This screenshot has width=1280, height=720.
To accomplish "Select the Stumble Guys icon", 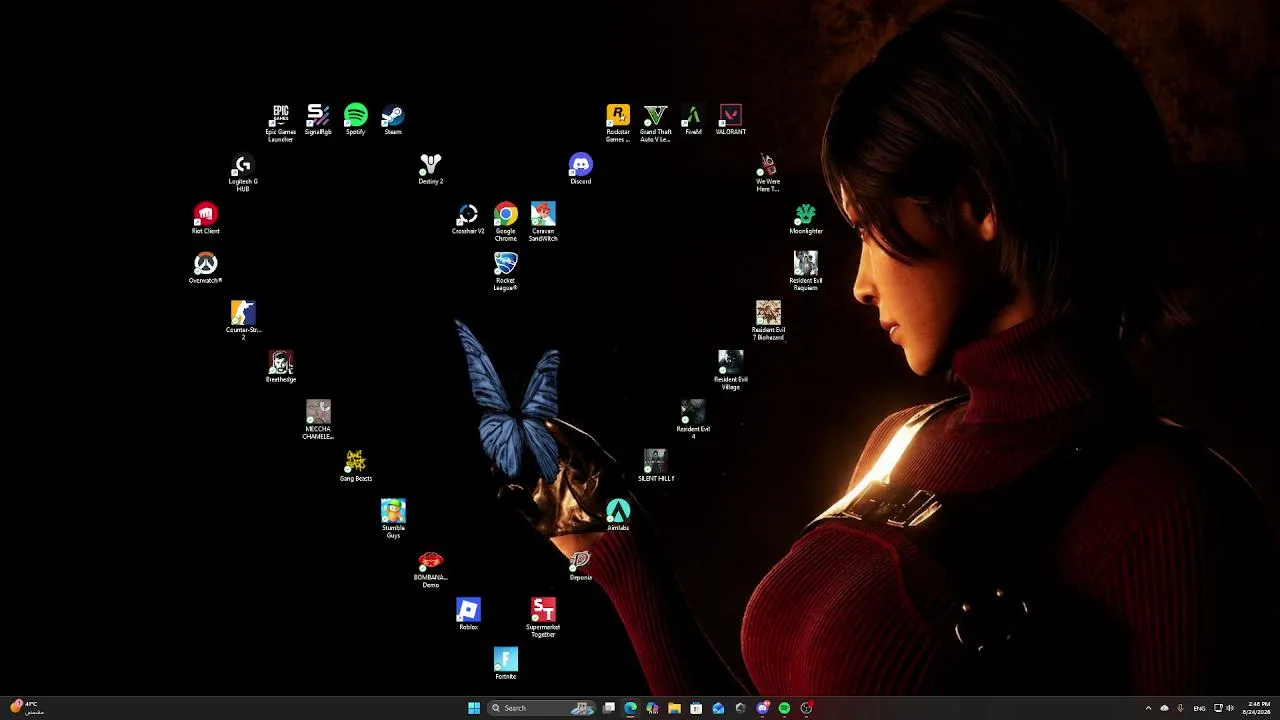I will pos(393,519).
